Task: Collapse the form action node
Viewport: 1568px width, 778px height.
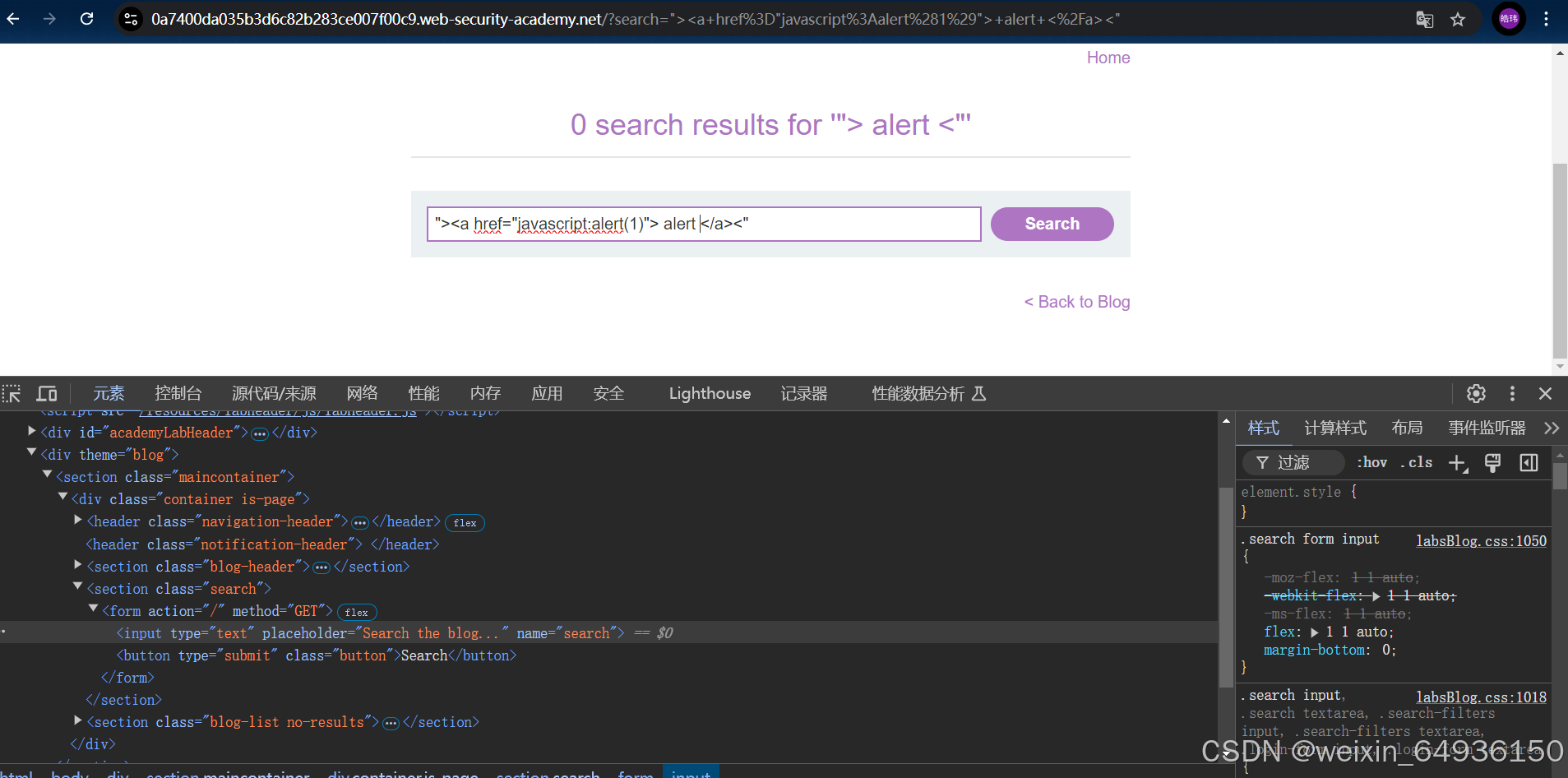Action: click(x=94, y=609)
